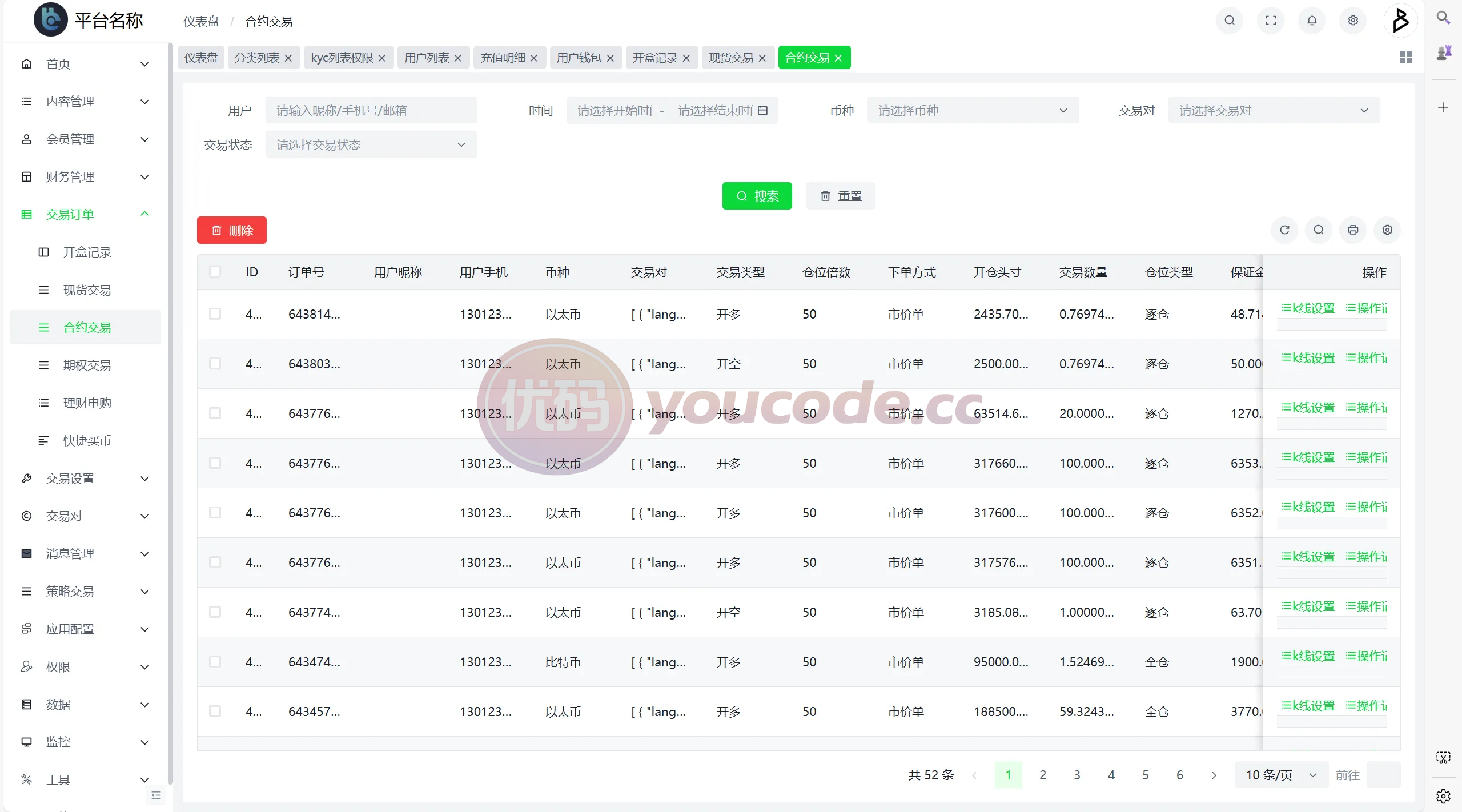Open the 交易状态 status dropdown

click(371, 144)
